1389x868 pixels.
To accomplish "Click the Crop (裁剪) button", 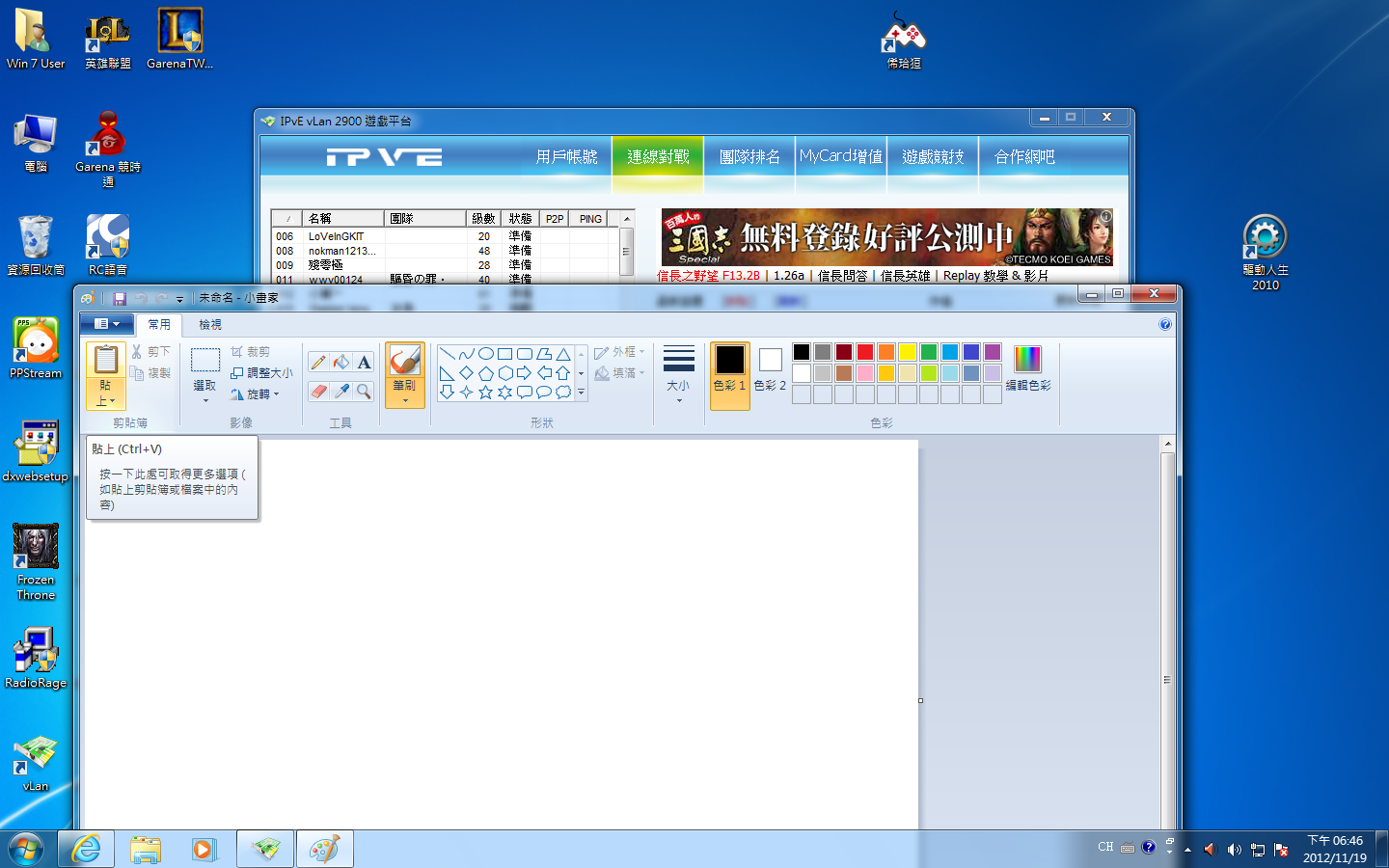I will point(251,352).
